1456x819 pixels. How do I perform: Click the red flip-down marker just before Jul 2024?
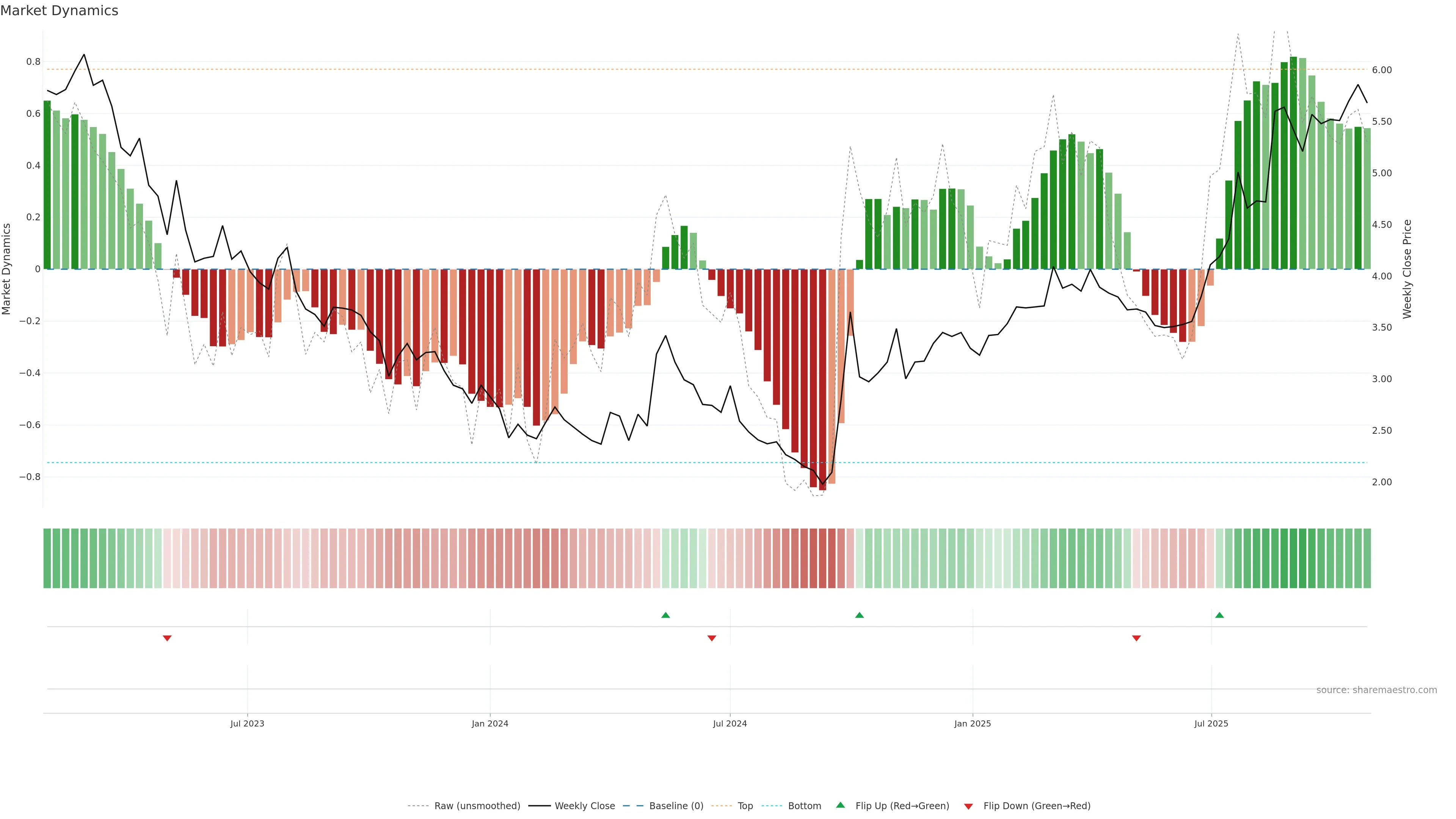tap(712, 638)
